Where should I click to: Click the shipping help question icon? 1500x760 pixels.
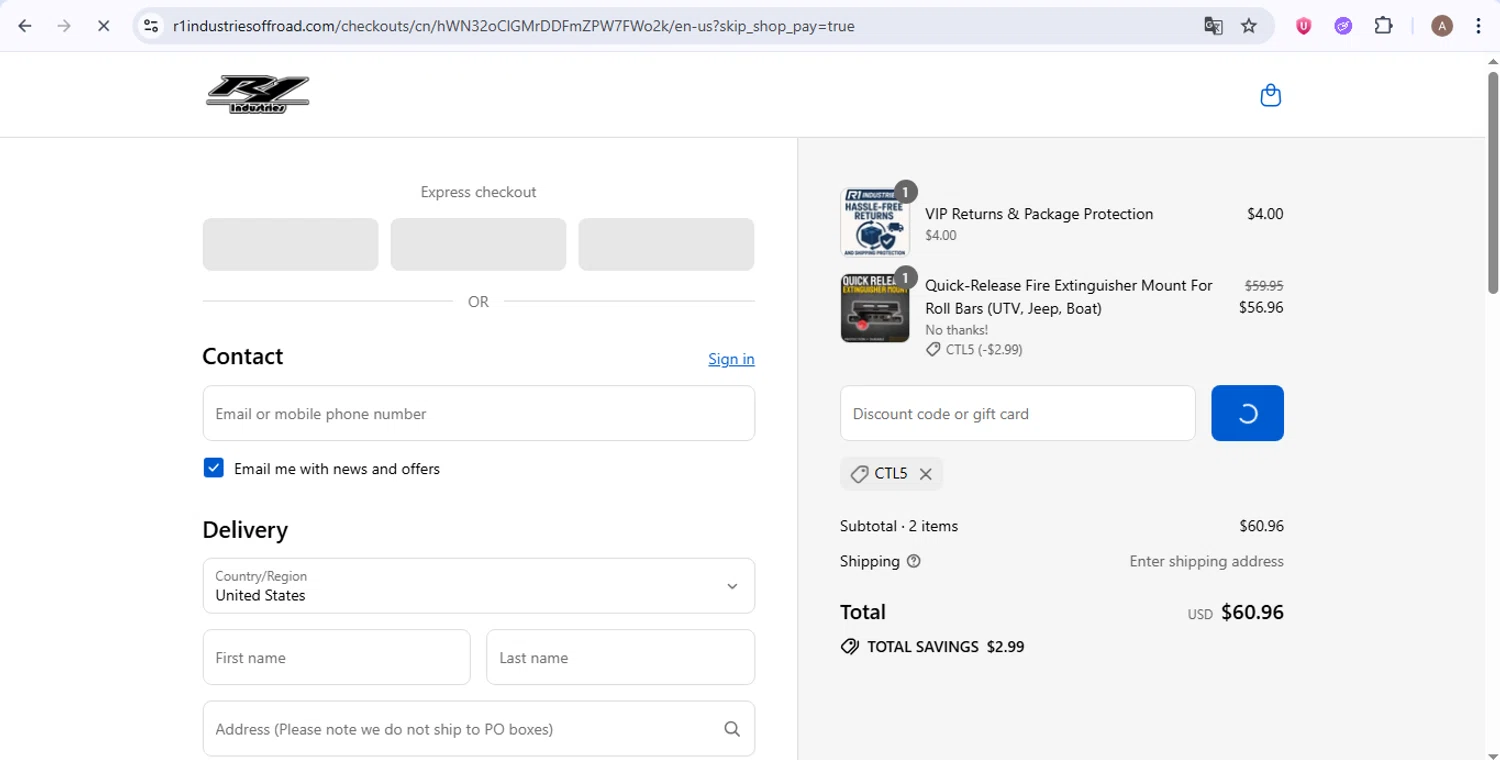[x=913, y=561]
